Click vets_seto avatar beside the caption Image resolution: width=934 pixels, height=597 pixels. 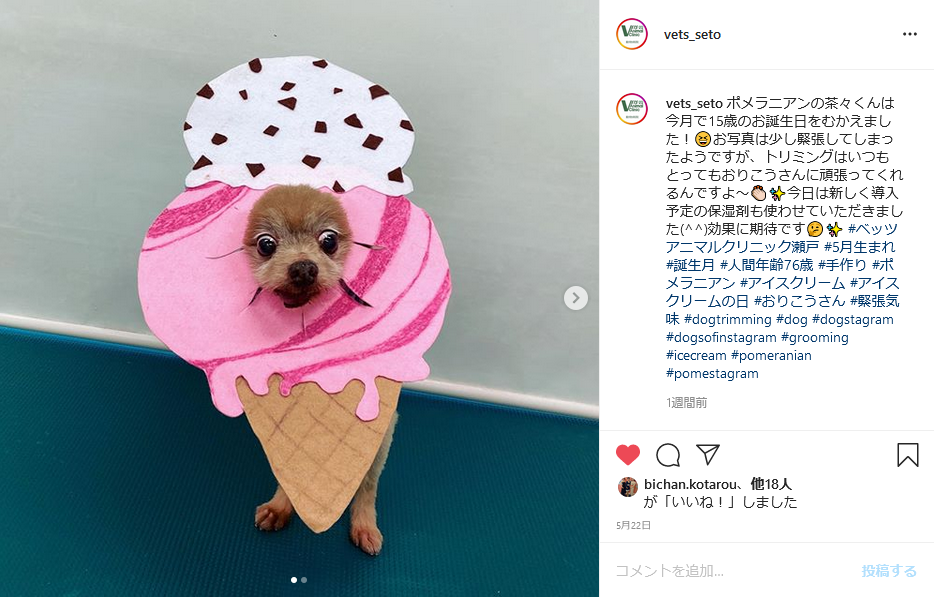click(x=631, y=108)
